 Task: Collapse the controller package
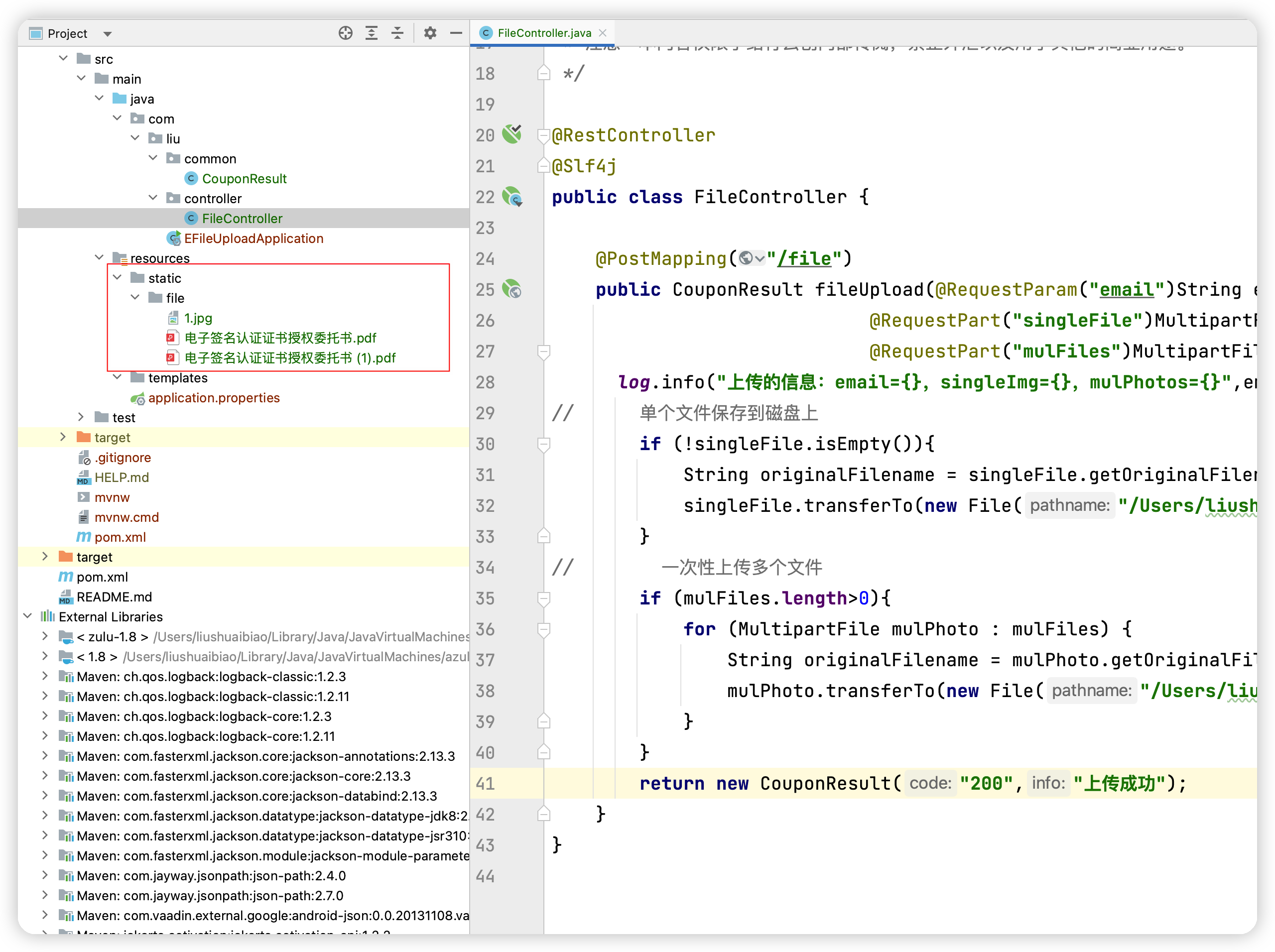pyautogui.click(x=153, y=198)
